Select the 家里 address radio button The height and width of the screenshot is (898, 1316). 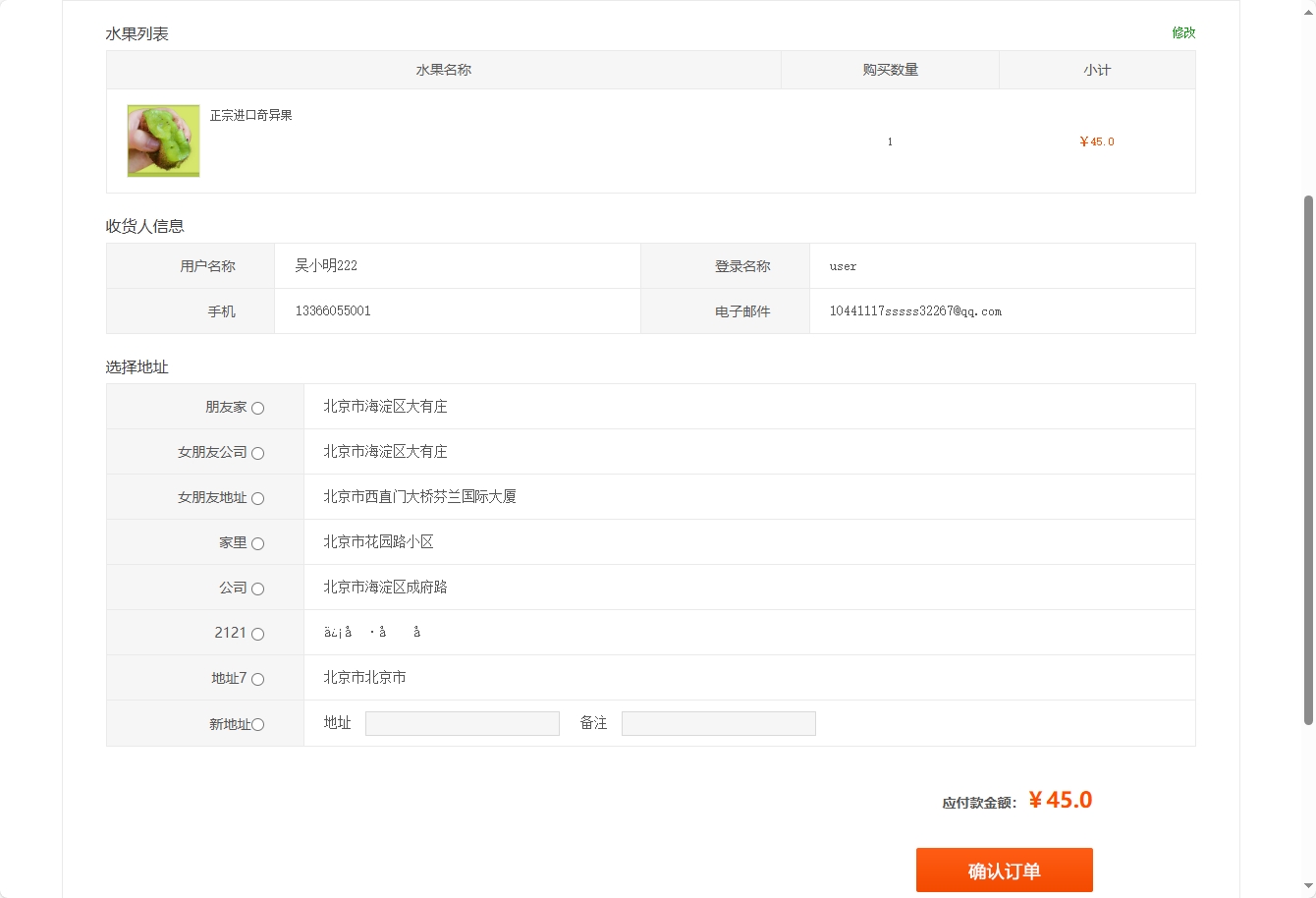[x=256, y=543]
